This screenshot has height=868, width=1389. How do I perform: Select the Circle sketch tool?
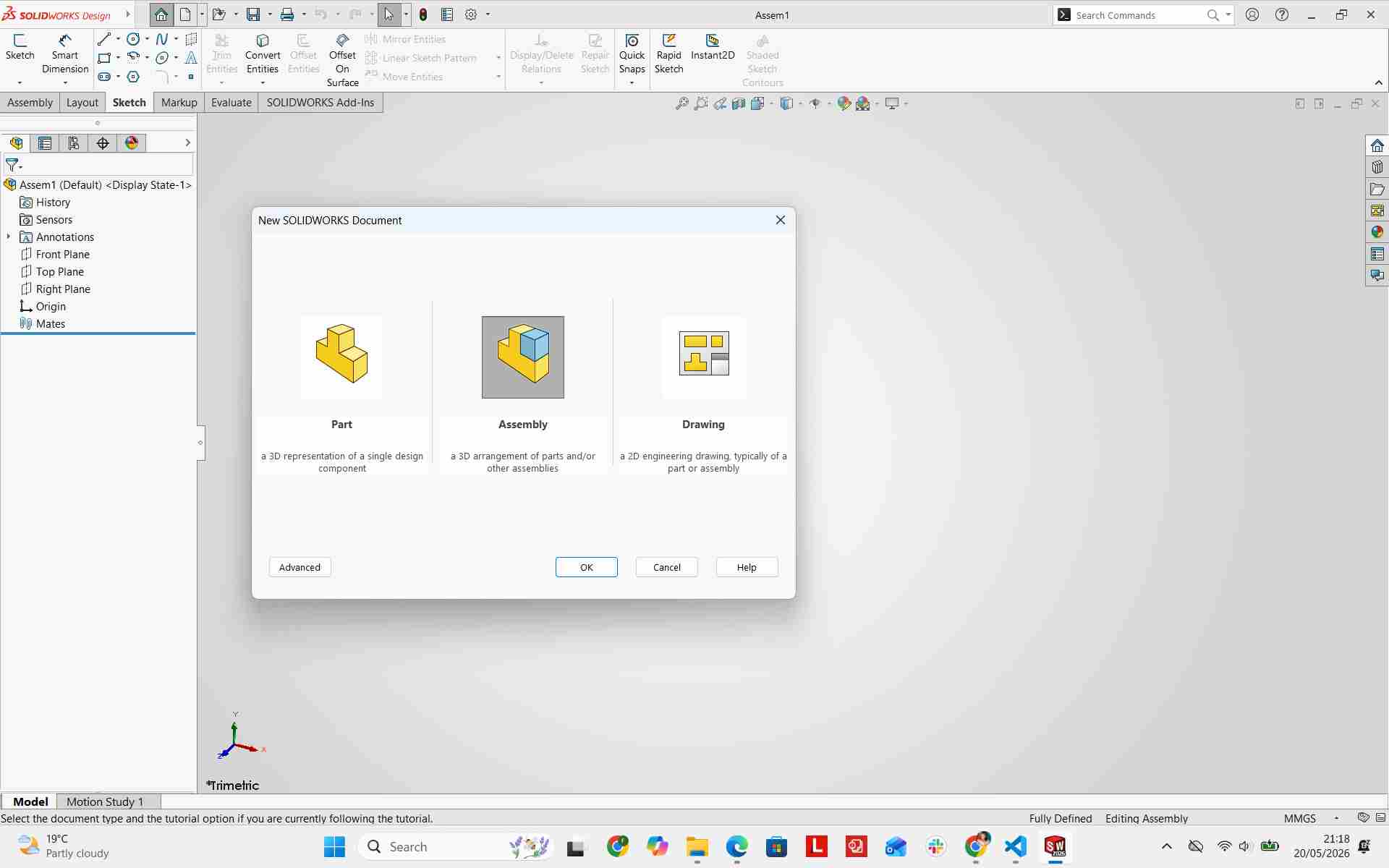[x=133, y=39]
